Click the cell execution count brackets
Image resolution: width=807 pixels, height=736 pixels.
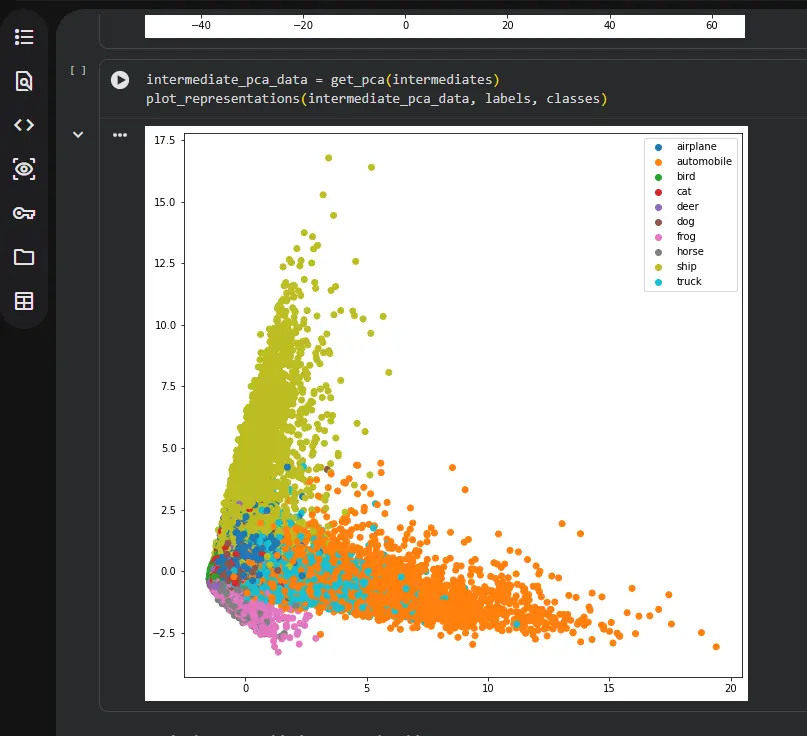pyautogui.click(x=78, y=71)
